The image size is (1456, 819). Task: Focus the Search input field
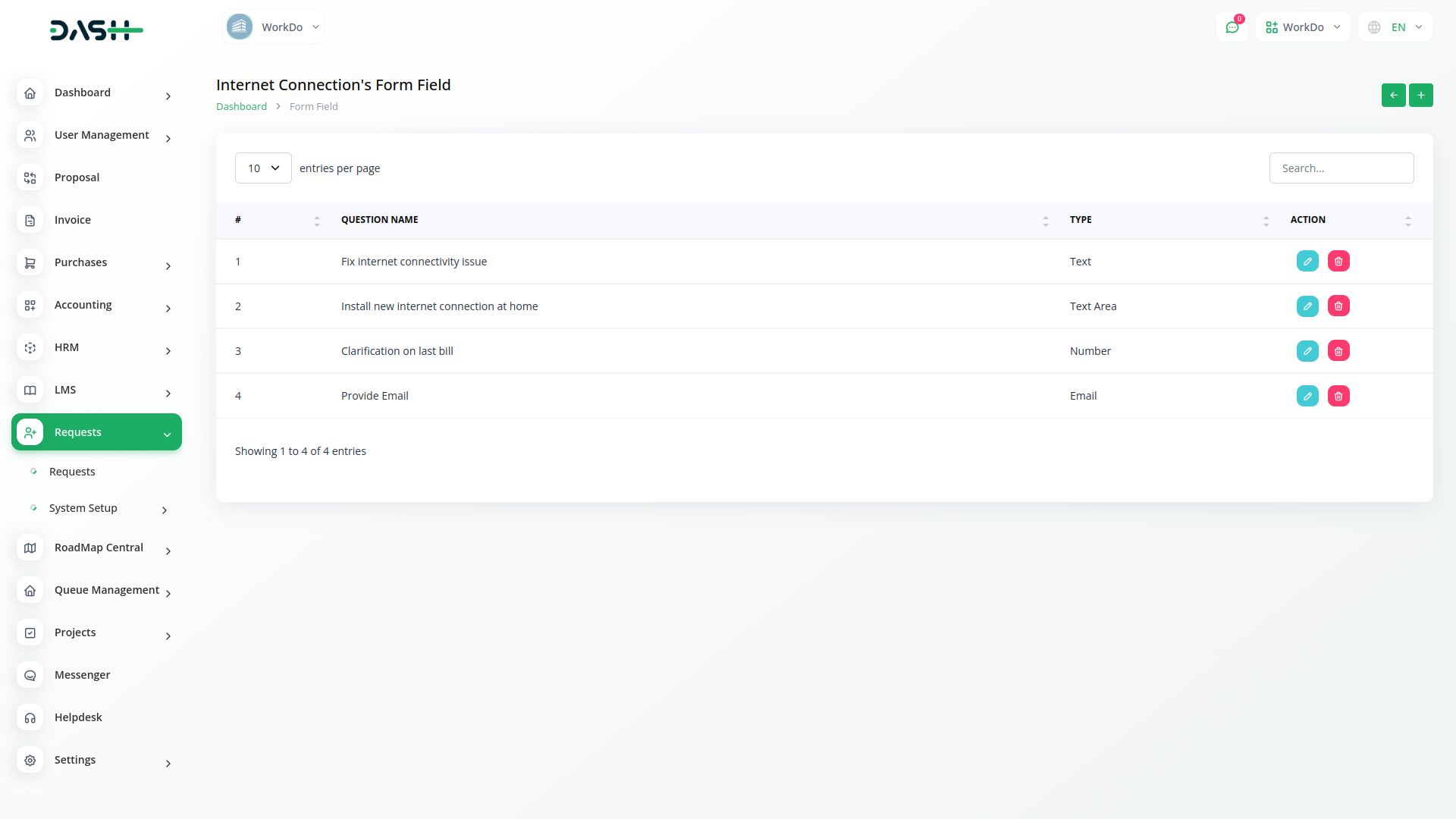(1341, 168)
